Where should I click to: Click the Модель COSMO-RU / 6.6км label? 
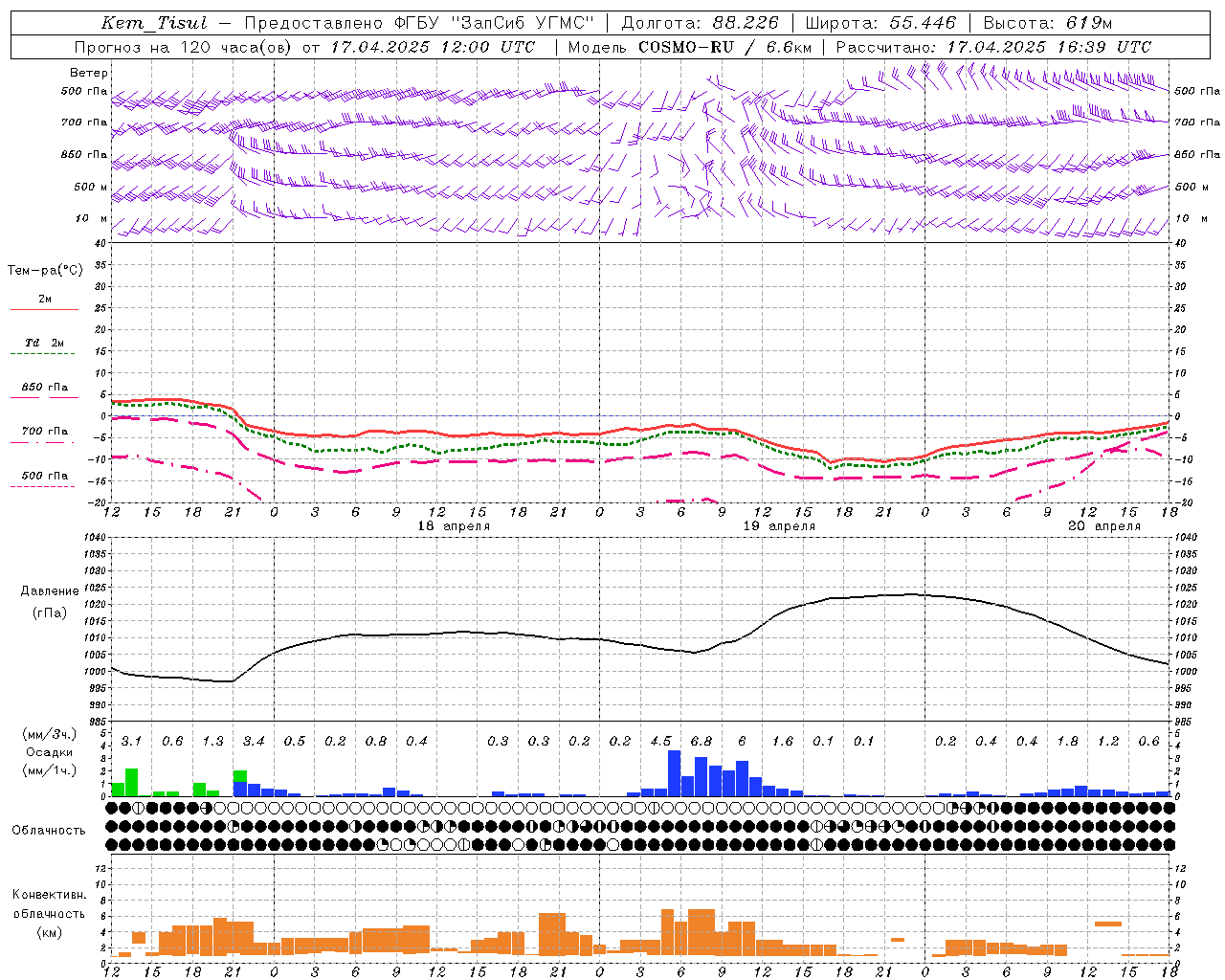click(690, 47)
